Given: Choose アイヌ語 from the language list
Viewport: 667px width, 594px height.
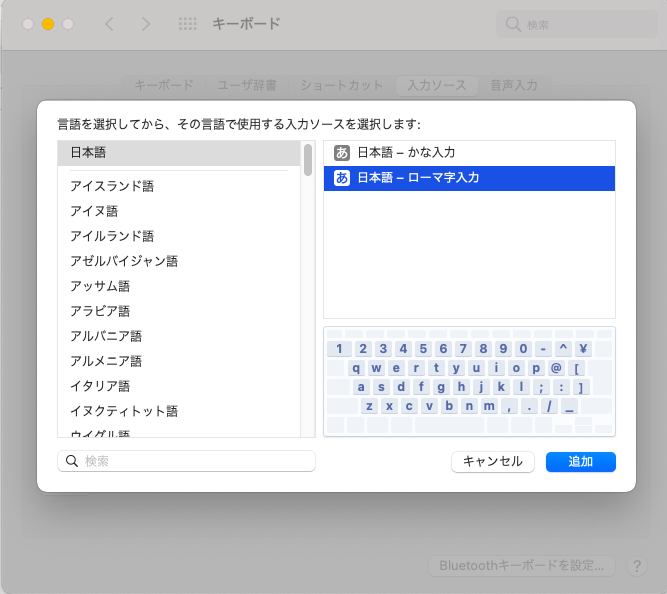Looking at the screenshot, I should coord(179,211).
